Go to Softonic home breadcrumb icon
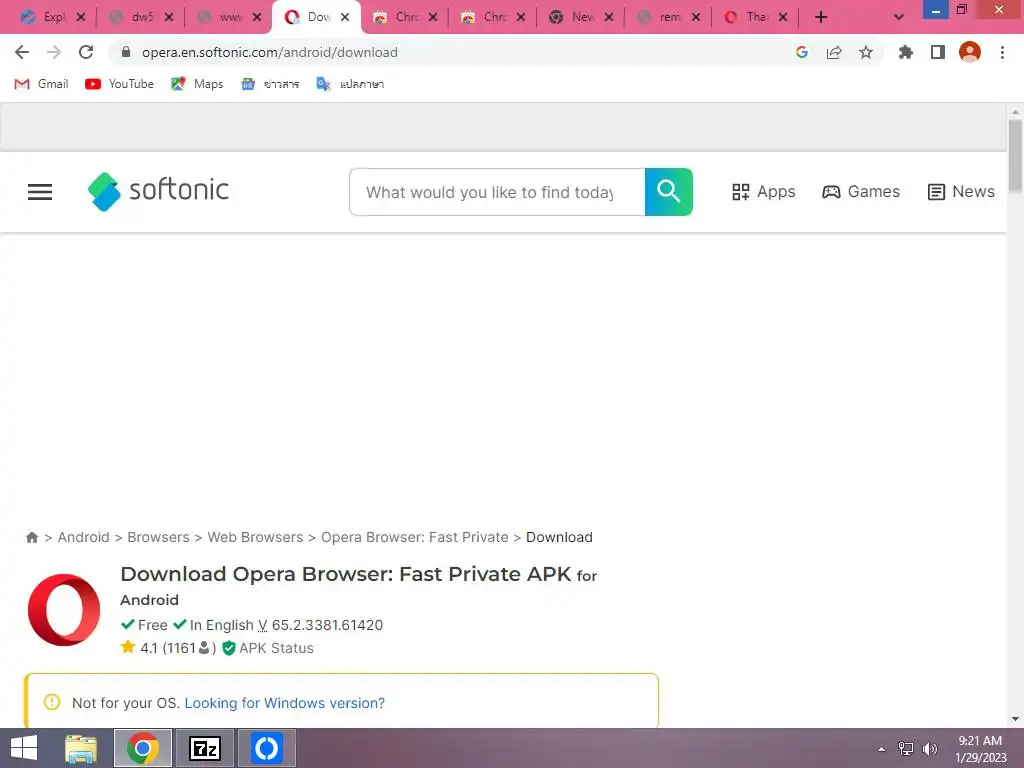1024x768 pixels. 32,537
